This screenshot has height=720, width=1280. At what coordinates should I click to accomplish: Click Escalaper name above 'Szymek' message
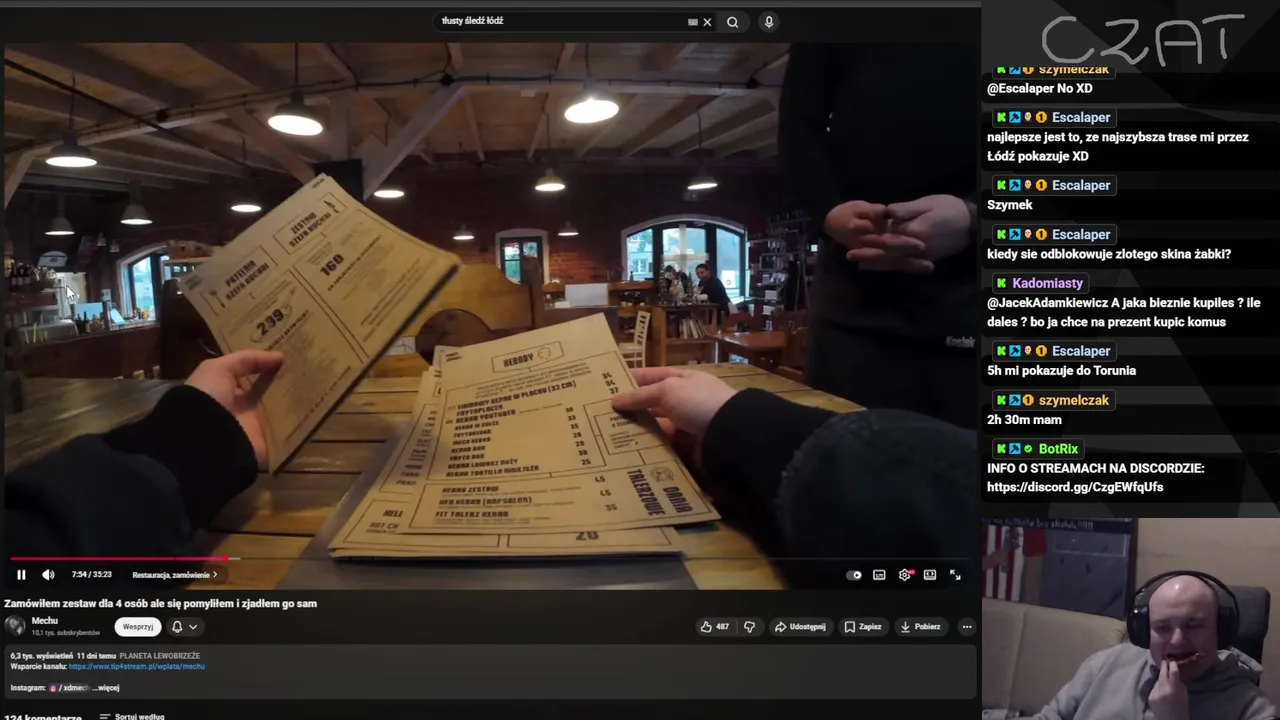[1081, 185]
